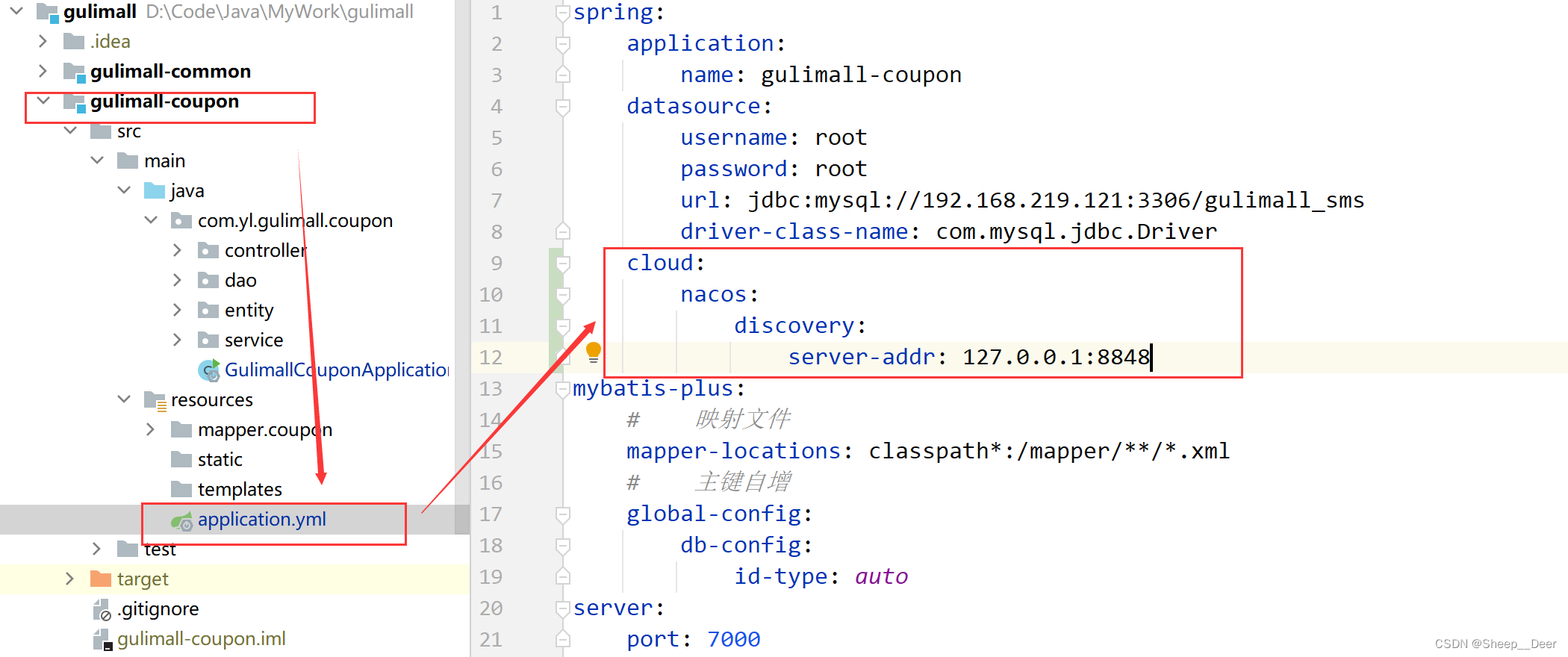Image resolution: width=1568 pixels, height=657 pixels.
Task: Click the GulimallCouponApplication Spring class icon
Action: coord(209,370)
